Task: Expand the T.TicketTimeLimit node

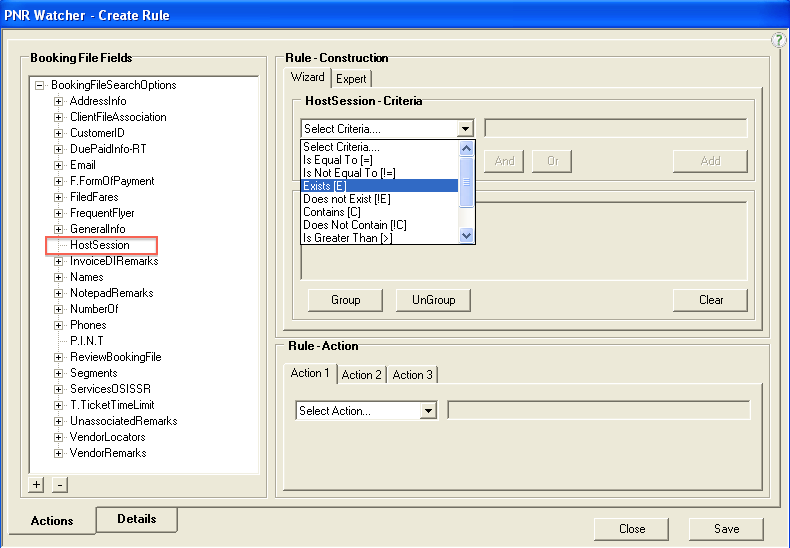Action: (x=58, y=405)
